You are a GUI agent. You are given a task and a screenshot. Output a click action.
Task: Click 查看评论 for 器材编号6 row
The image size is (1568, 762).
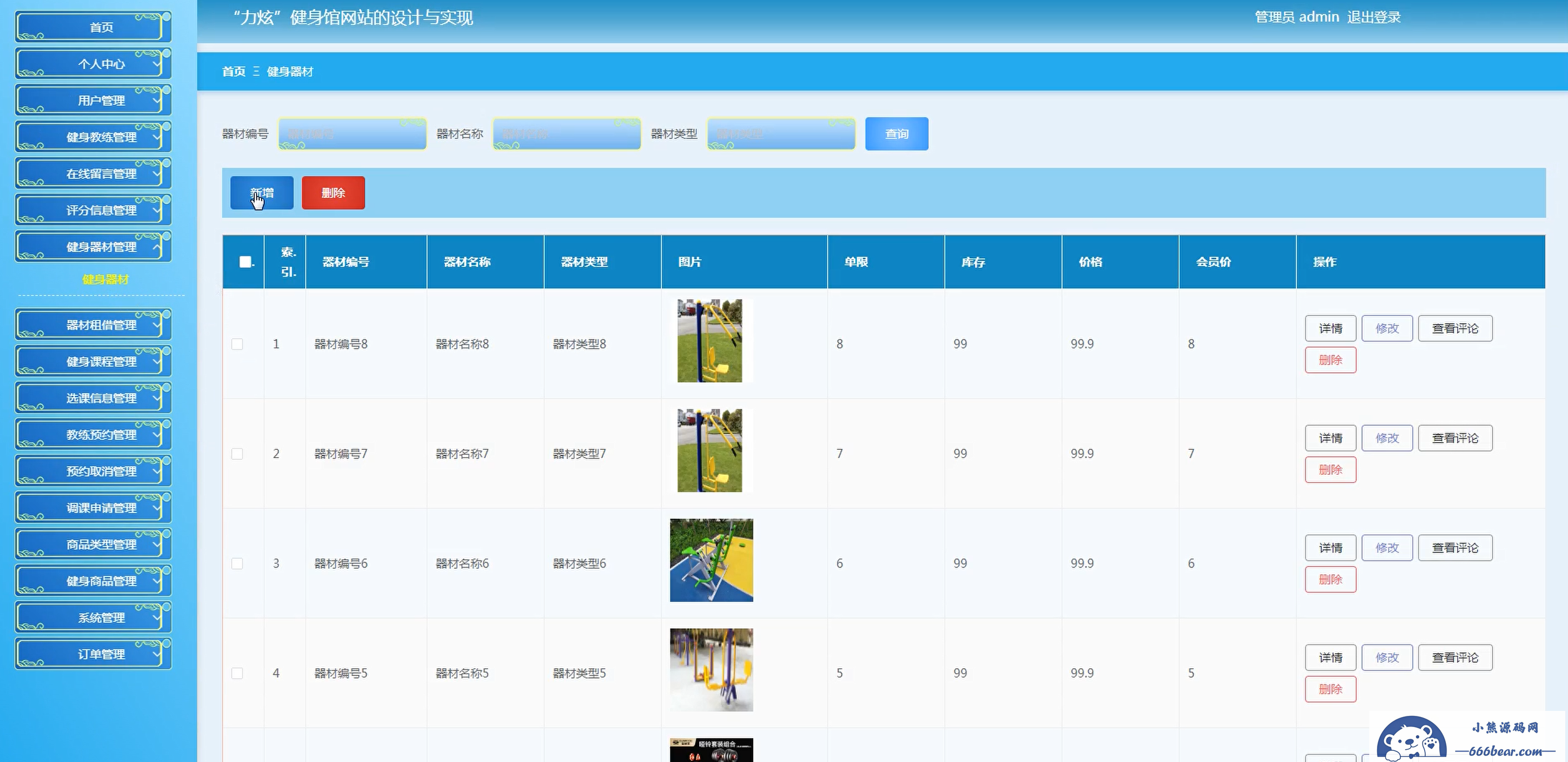1455,547
